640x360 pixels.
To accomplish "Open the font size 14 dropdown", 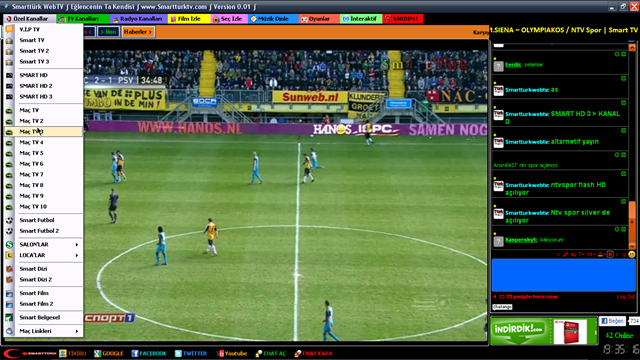I will 591,254.
